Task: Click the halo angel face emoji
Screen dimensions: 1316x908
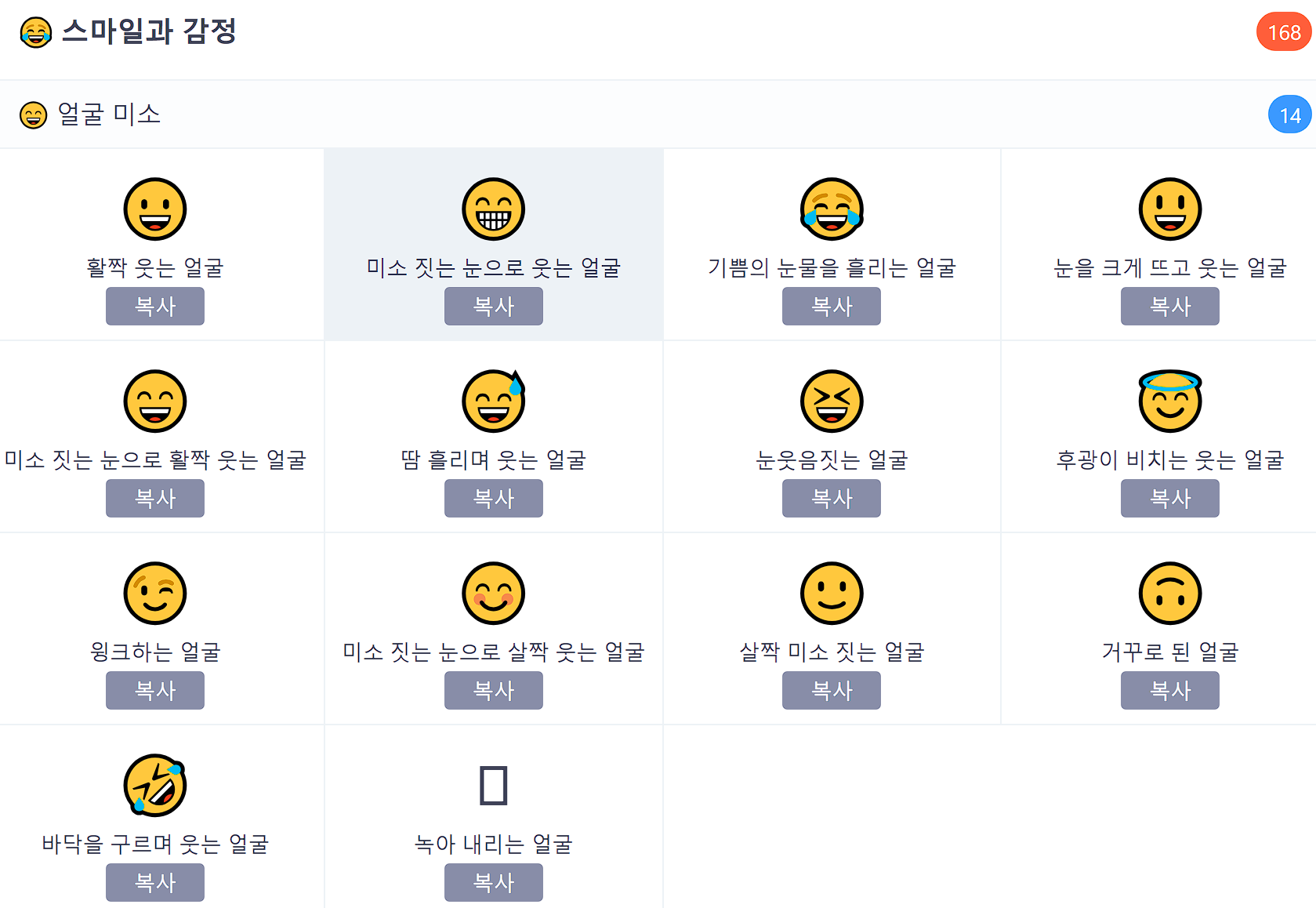Action: (x=1169, y=401)
